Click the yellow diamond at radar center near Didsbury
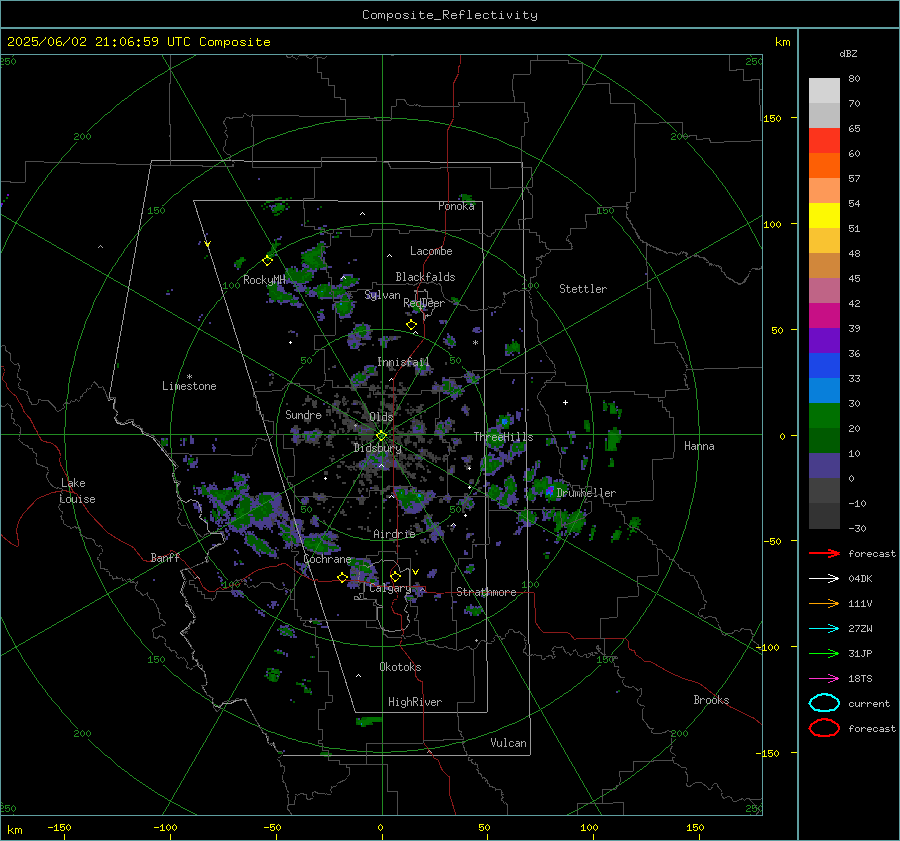Screen dimensions: 900x841 pos(381,436)
